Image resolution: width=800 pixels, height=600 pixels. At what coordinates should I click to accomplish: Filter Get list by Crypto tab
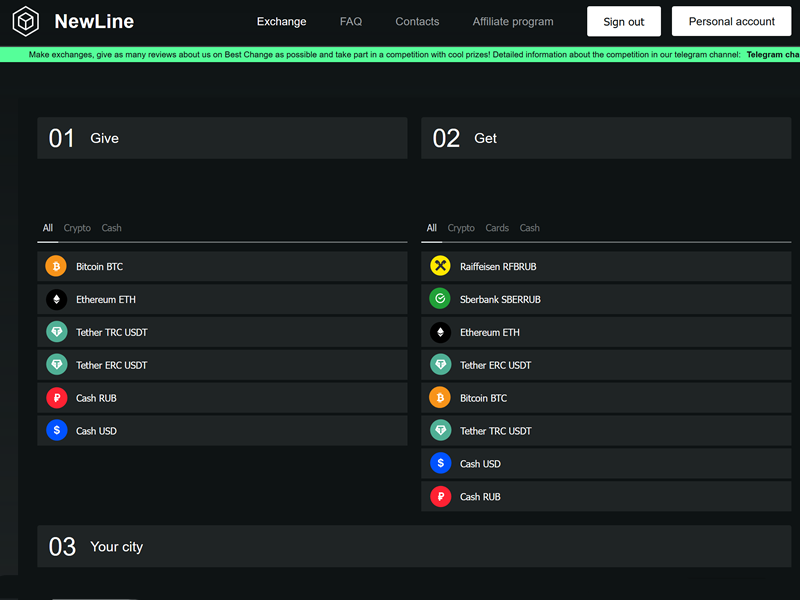pyautogui.click(x=461, y=228)
